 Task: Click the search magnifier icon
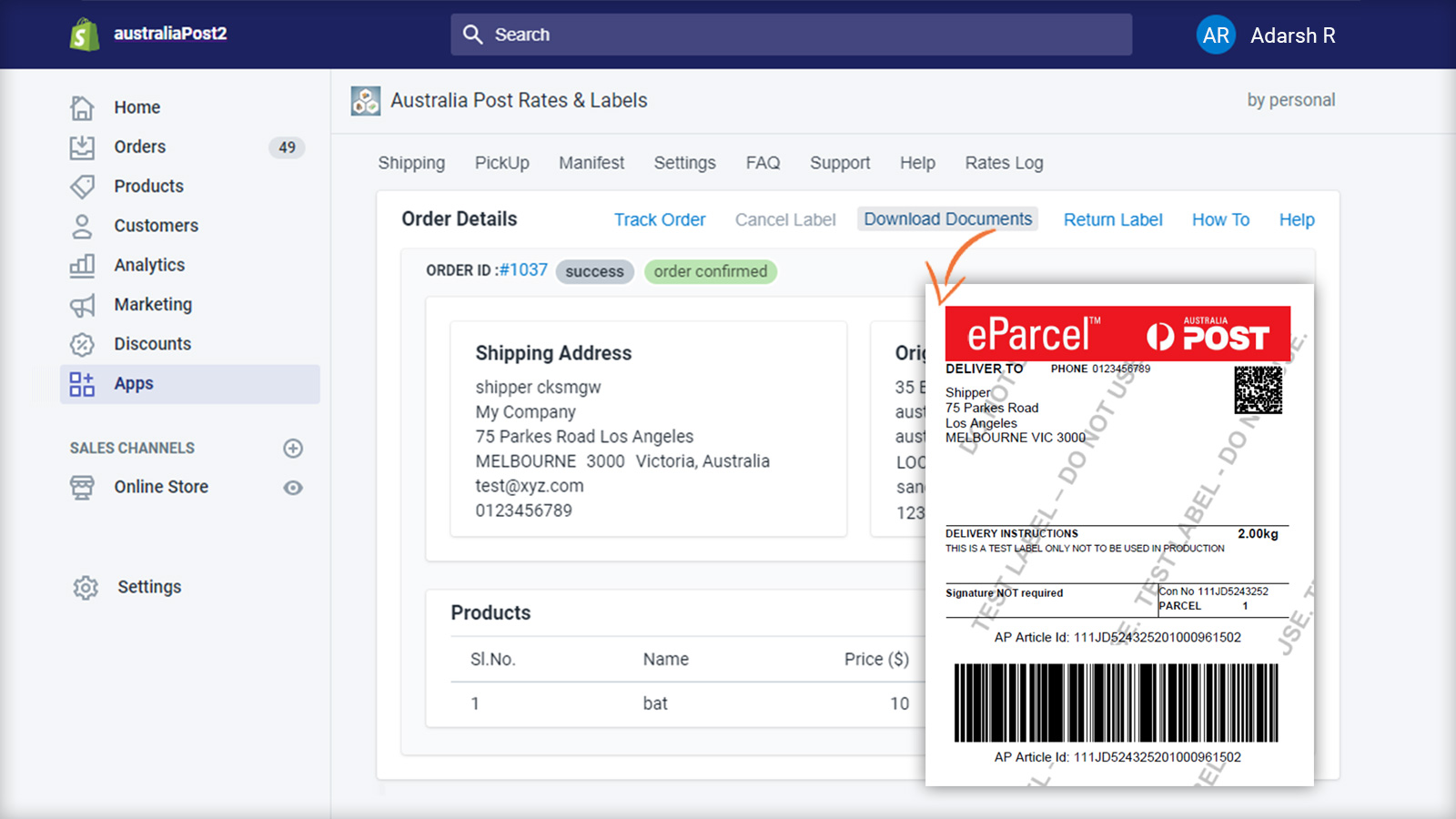[x=472, y=35]
